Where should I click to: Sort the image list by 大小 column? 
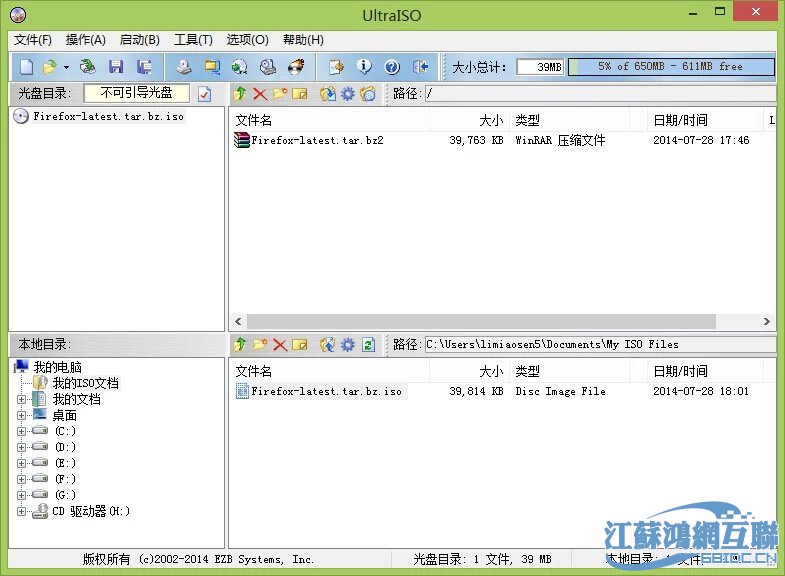click(x=469, y=121)
